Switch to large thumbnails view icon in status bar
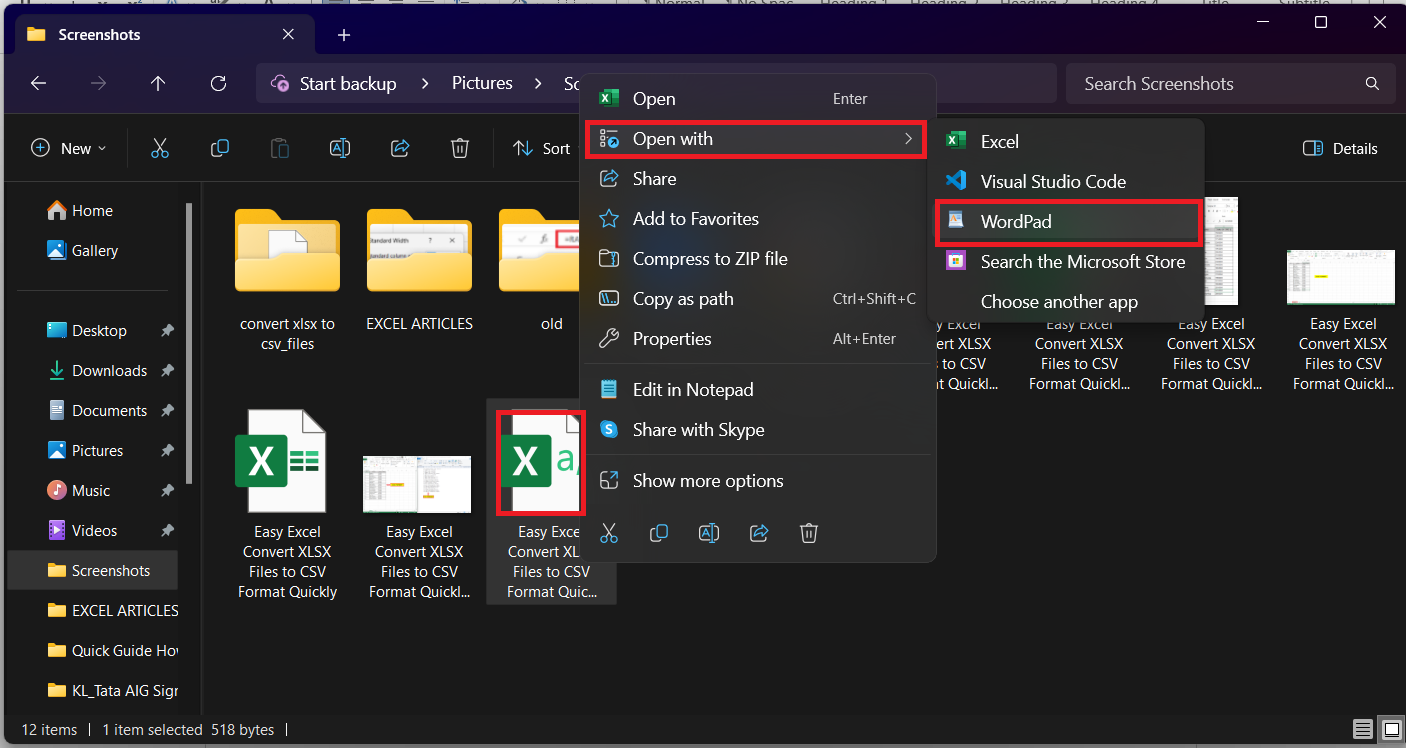 pos(1391,729)
